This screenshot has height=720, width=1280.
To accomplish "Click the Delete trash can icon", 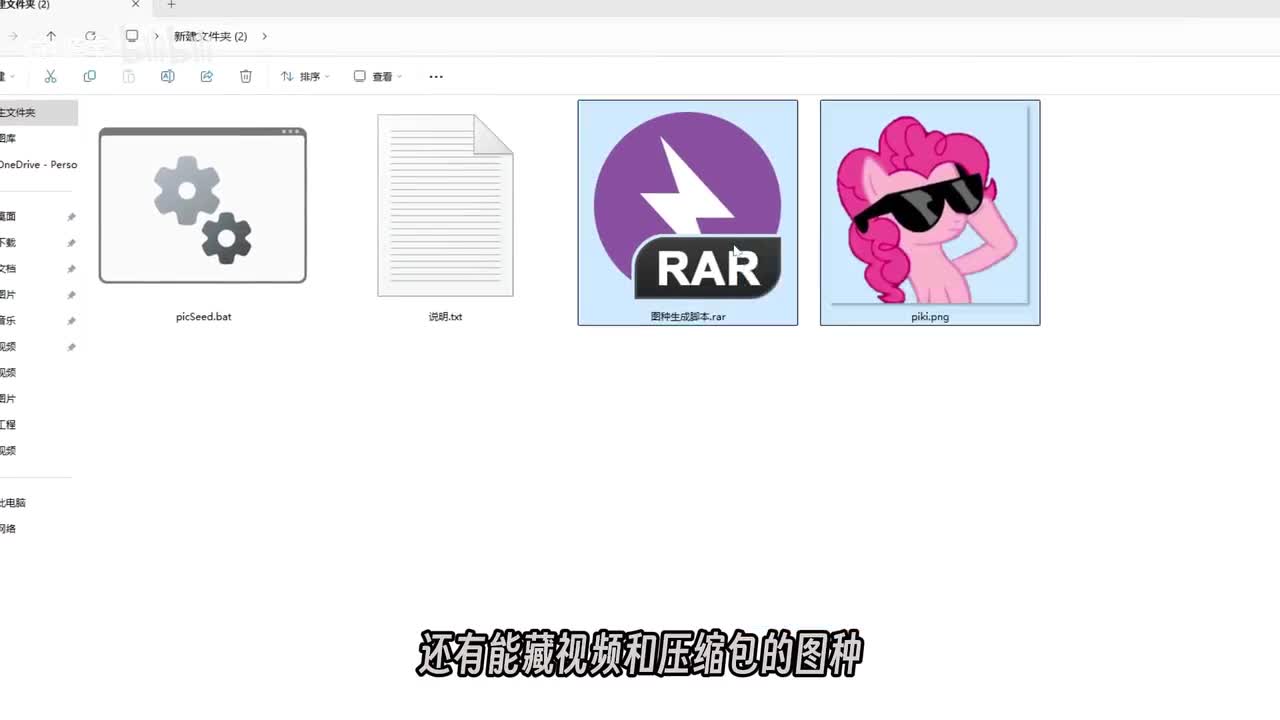I will (246, 76).
